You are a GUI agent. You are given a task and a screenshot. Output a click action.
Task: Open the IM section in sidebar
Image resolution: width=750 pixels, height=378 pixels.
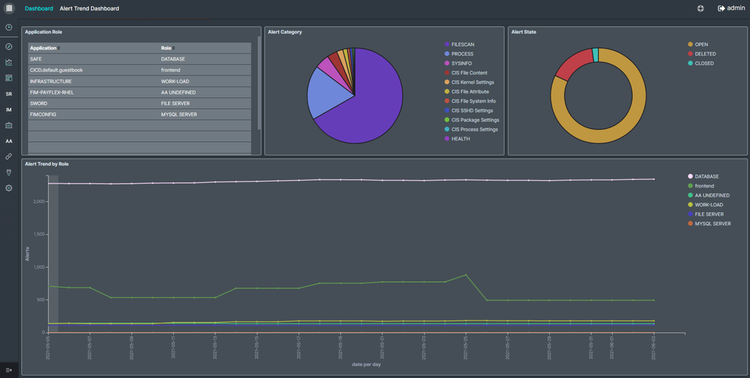tap(9, 110)
